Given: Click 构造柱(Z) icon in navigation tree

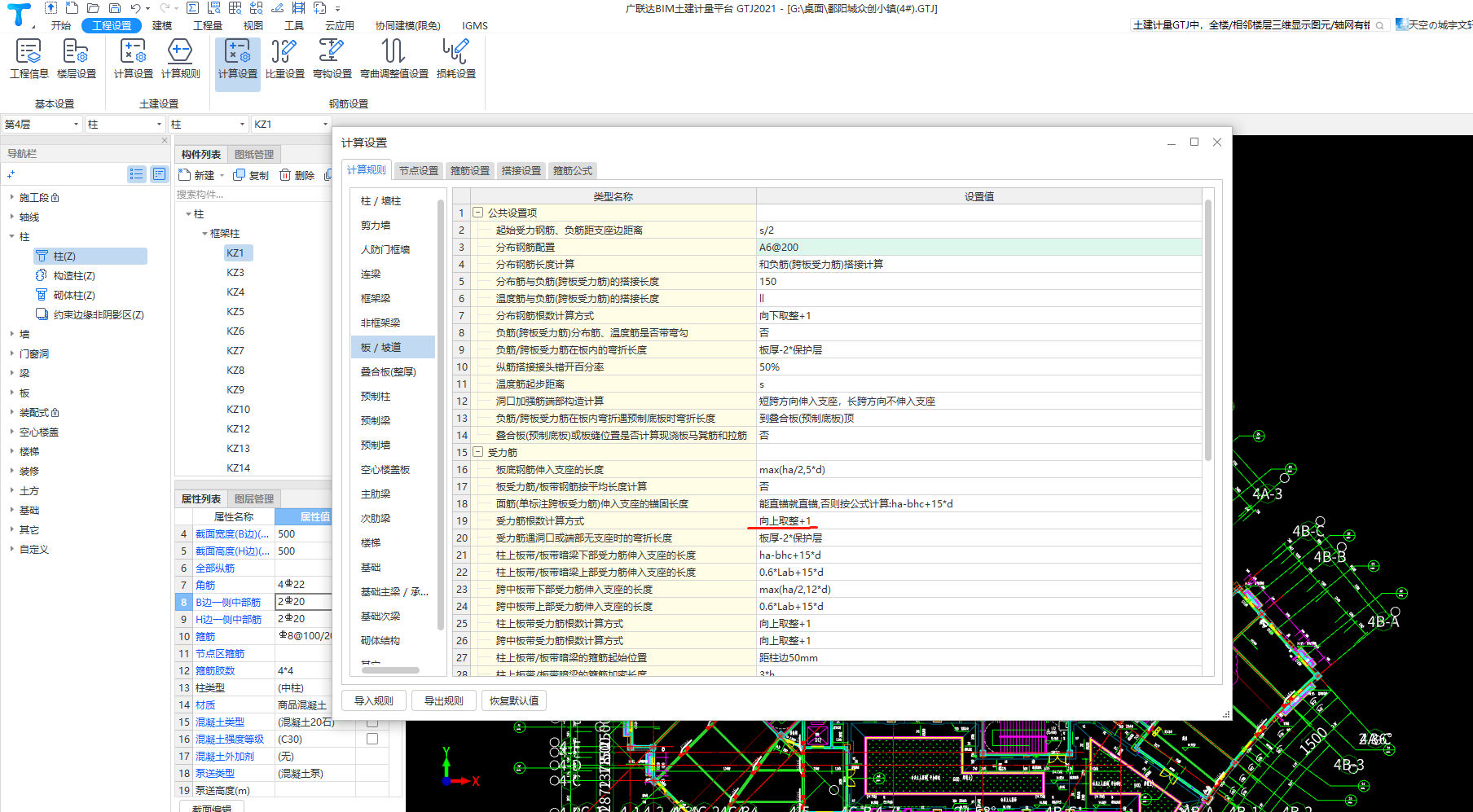Looking at the screenshot, I should pos(42,275).
